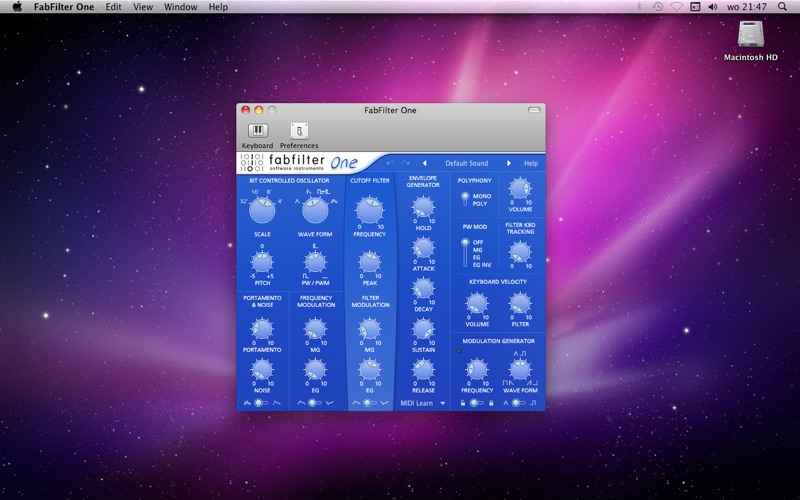Open the View menu
The width and height of the screenshot is (800, 500).
(143, 7)
